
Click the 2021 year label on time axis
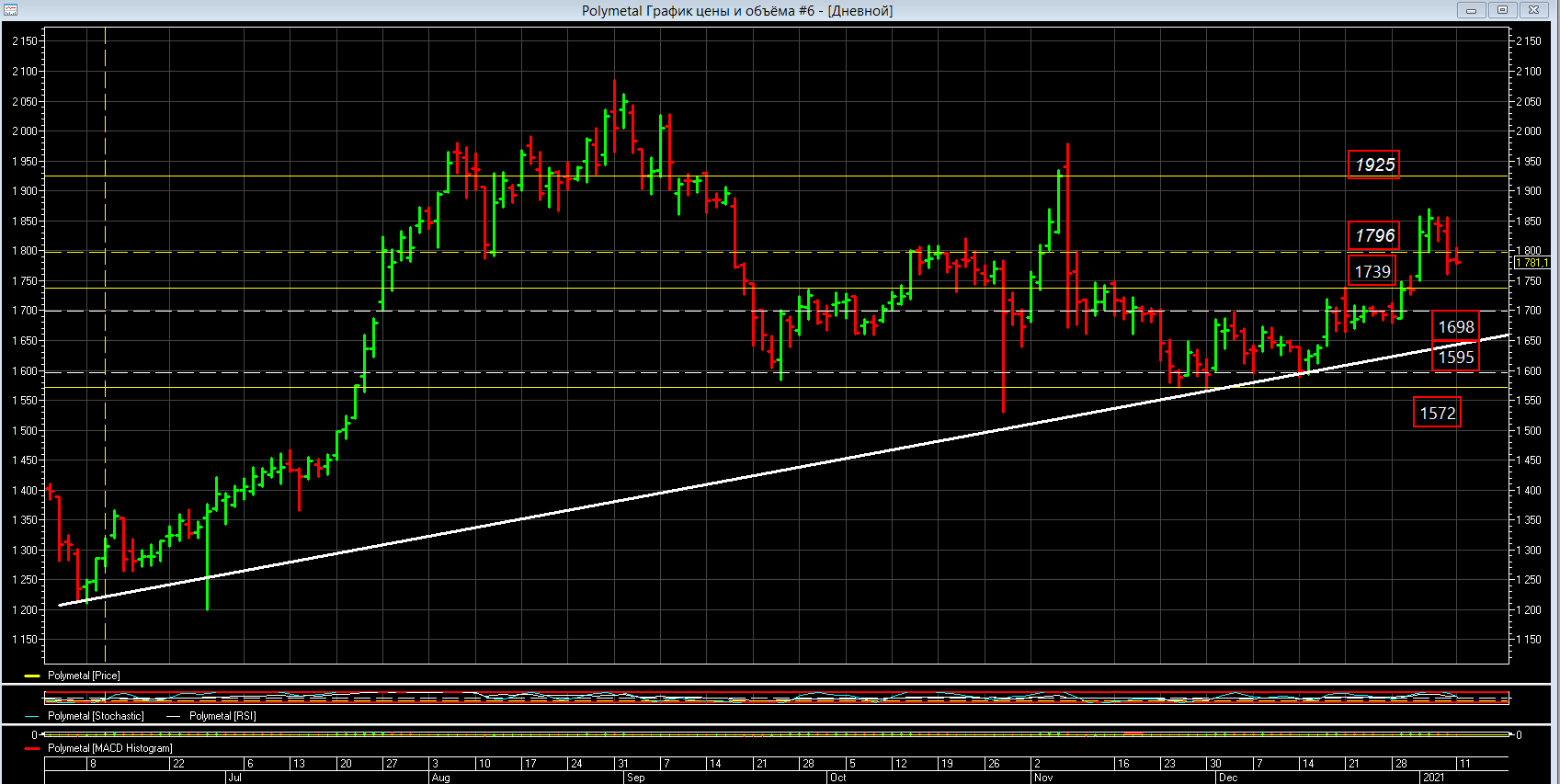tap(1433, 778)
